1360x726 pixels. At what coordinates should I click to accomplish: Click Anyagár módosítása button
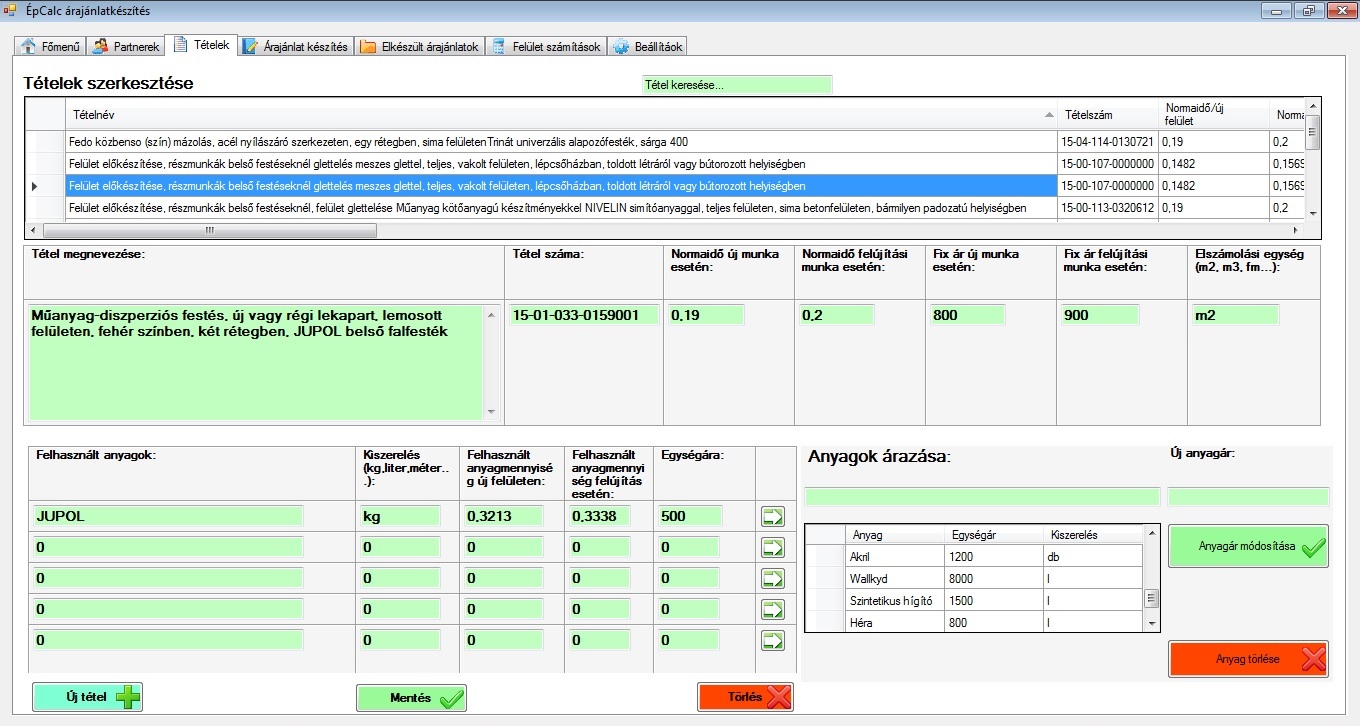click(x=1248, y=546)
